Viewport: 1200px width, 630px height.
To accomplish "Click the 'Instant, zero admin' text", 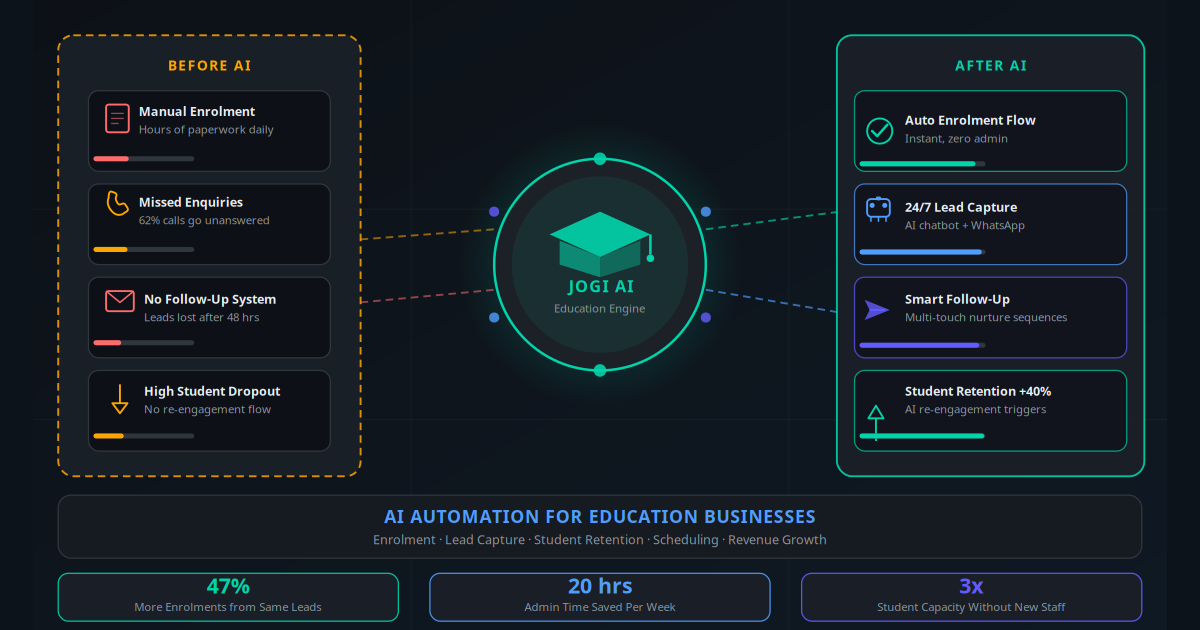I will tap(956, 139).
